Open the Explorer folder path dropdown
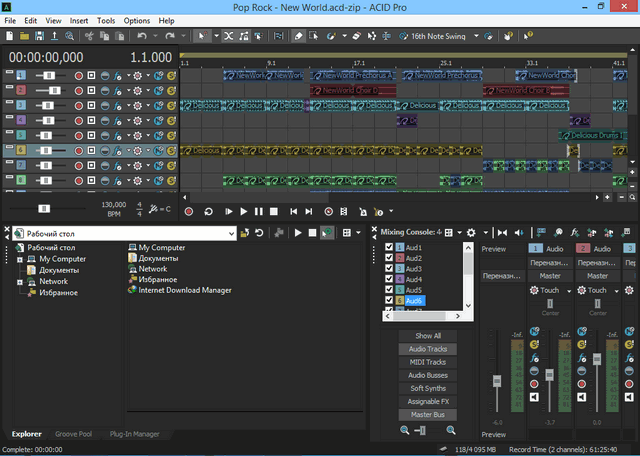 tap(231, 233)
